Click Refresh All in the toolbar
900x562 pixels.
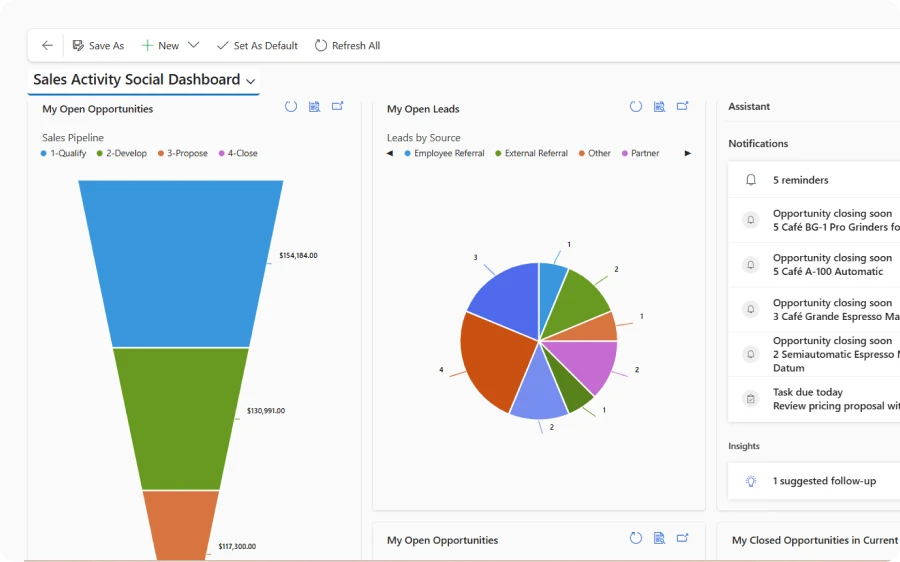347,45
